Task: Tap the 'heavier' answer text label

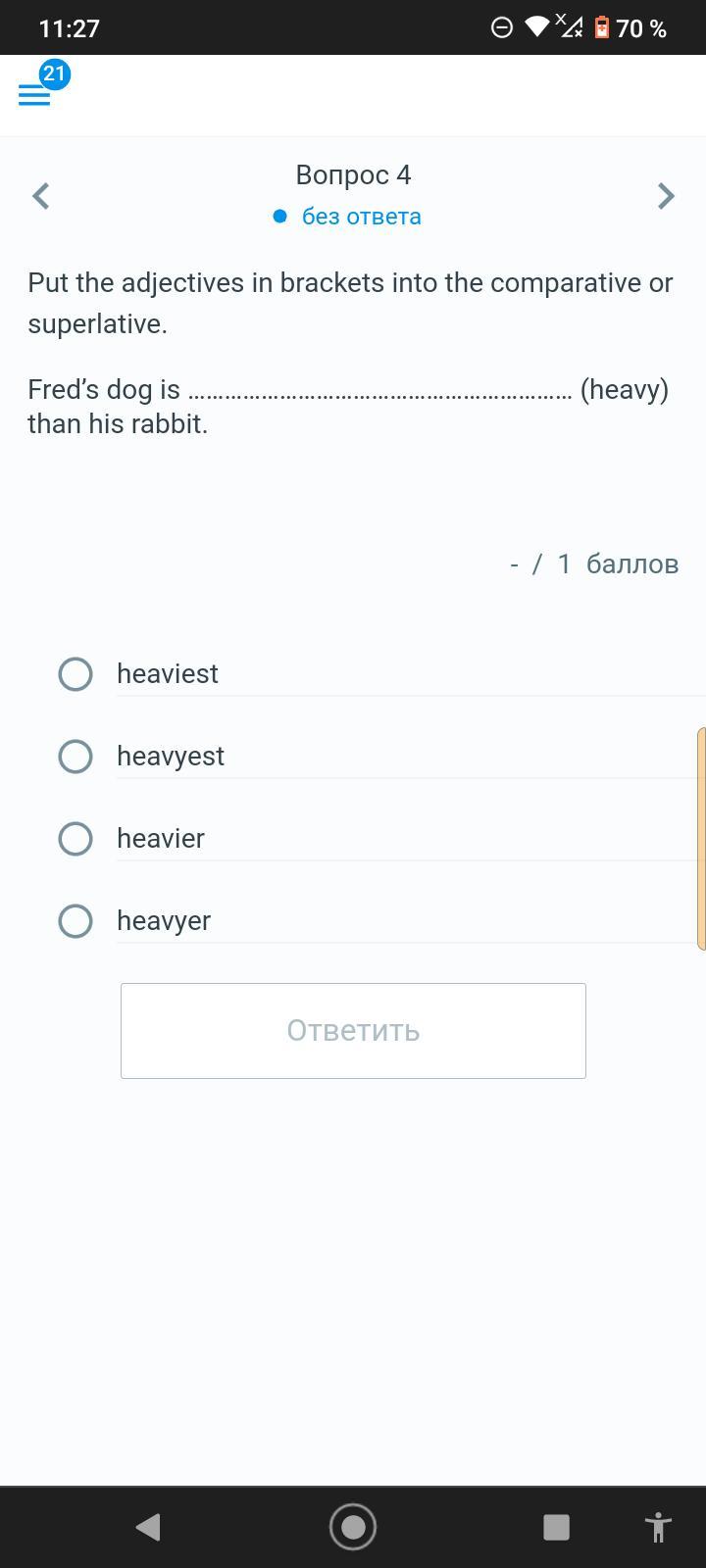Action: point(161,839)
